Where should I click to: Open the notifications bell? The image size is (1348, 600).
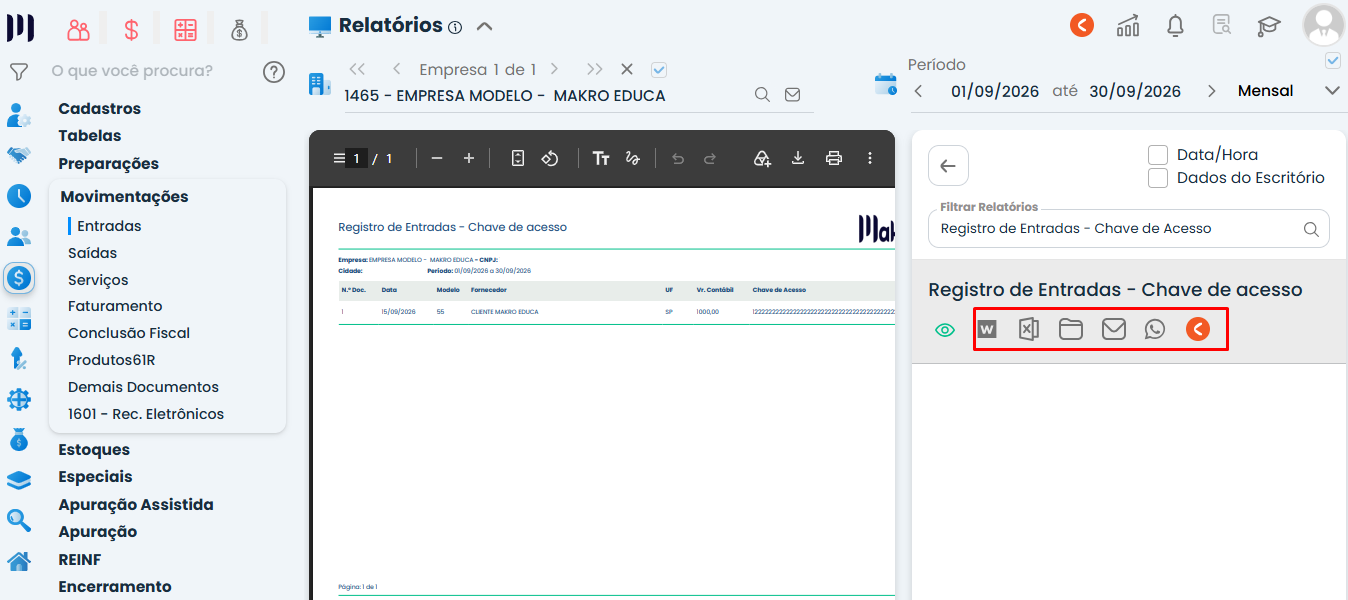(x=1176, y=26)
